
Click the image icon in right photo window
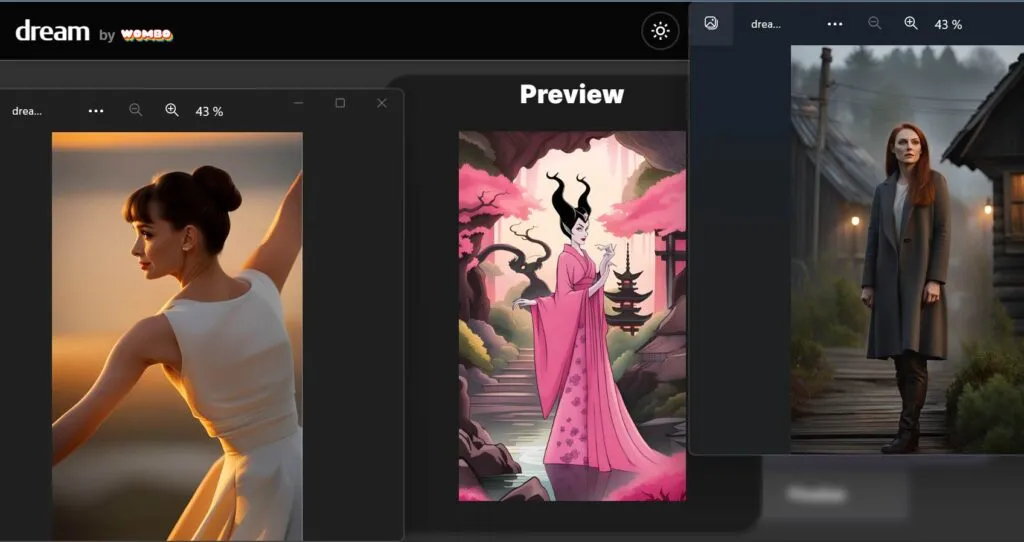[711, 24]
